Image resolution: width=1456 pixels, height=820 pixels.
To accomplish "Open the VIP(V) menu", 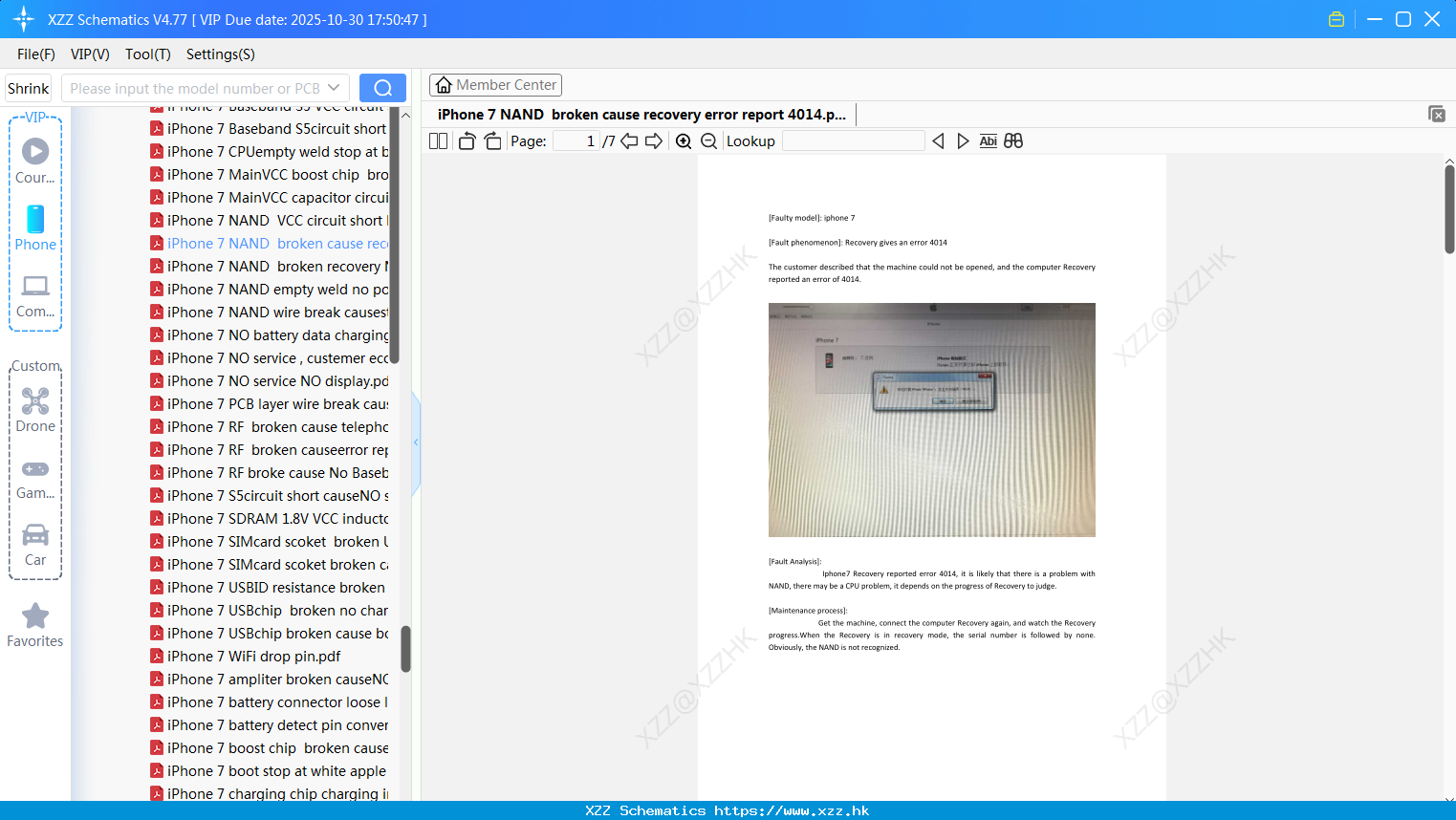I will (90, 54).
